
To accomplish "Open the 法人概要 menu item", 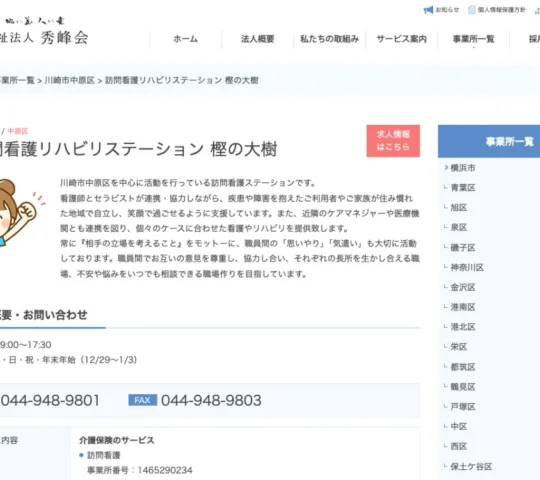I will tap(258, 39).
